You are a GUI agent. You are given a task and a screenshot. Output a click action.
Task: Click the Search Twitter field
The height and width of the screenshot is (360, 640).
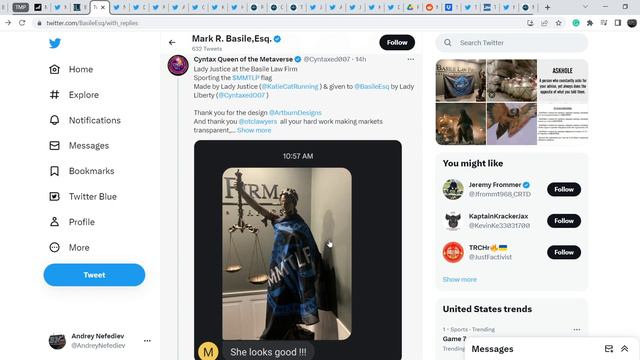pos(512,42)
